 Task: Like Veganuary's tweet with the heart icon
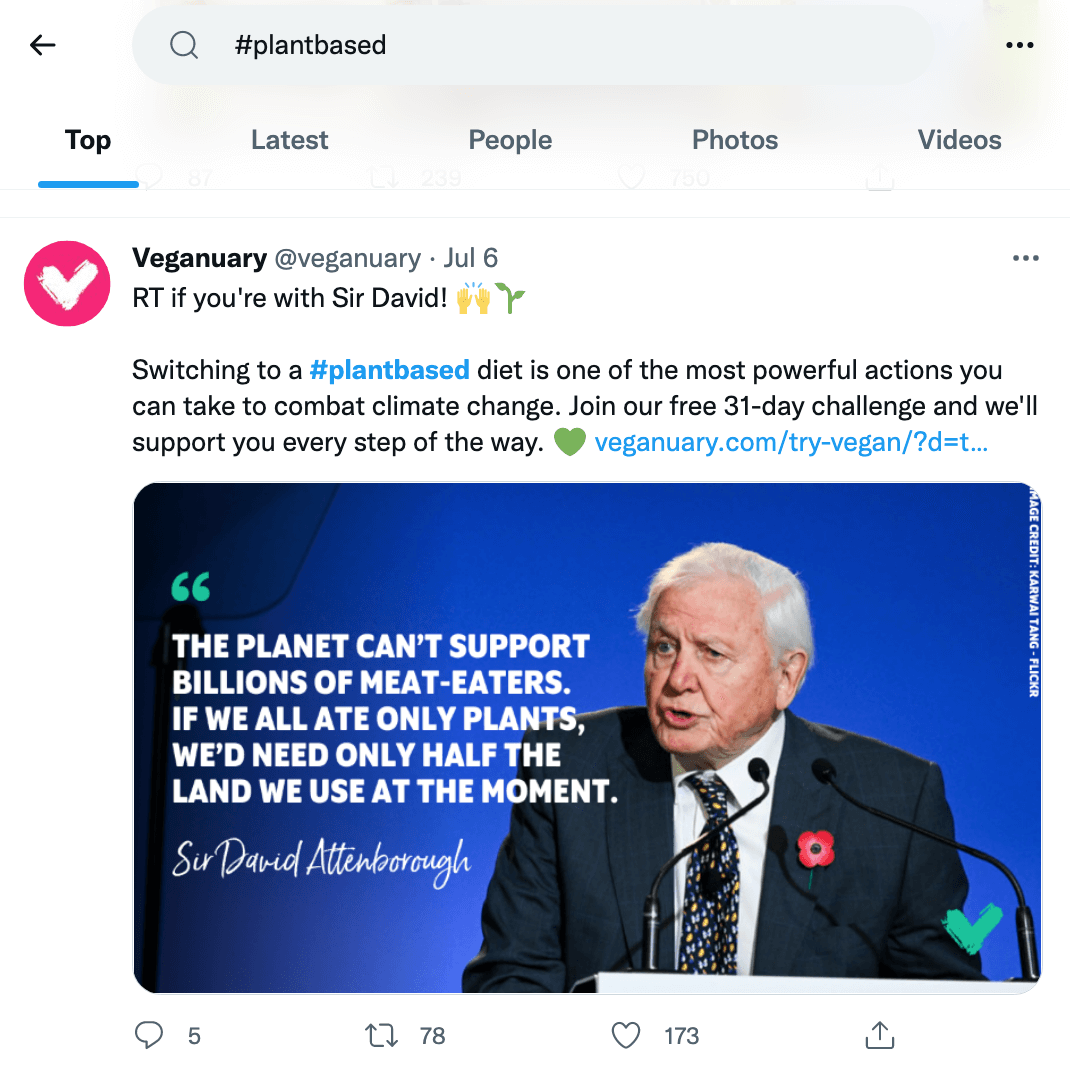(x=625, y=1035)
